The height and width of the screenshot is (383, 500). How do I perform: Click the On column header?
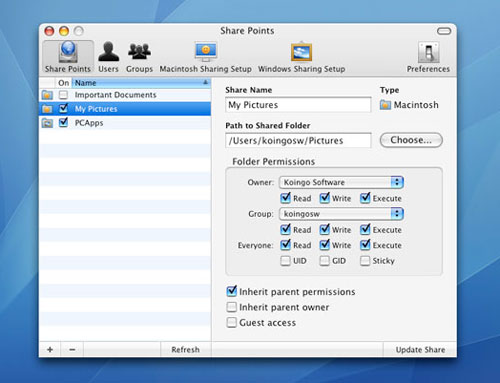click(63, 83)
